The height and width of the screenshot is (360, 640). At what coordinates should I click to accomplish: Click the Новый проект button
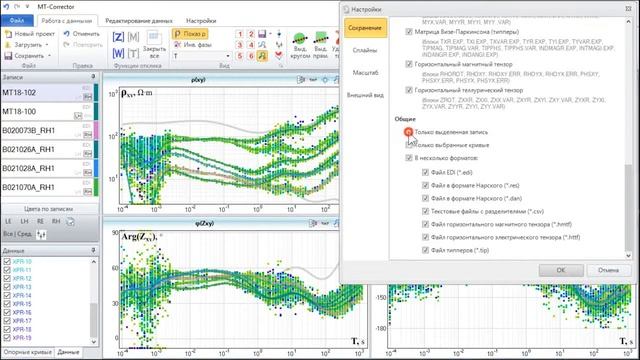29,34
